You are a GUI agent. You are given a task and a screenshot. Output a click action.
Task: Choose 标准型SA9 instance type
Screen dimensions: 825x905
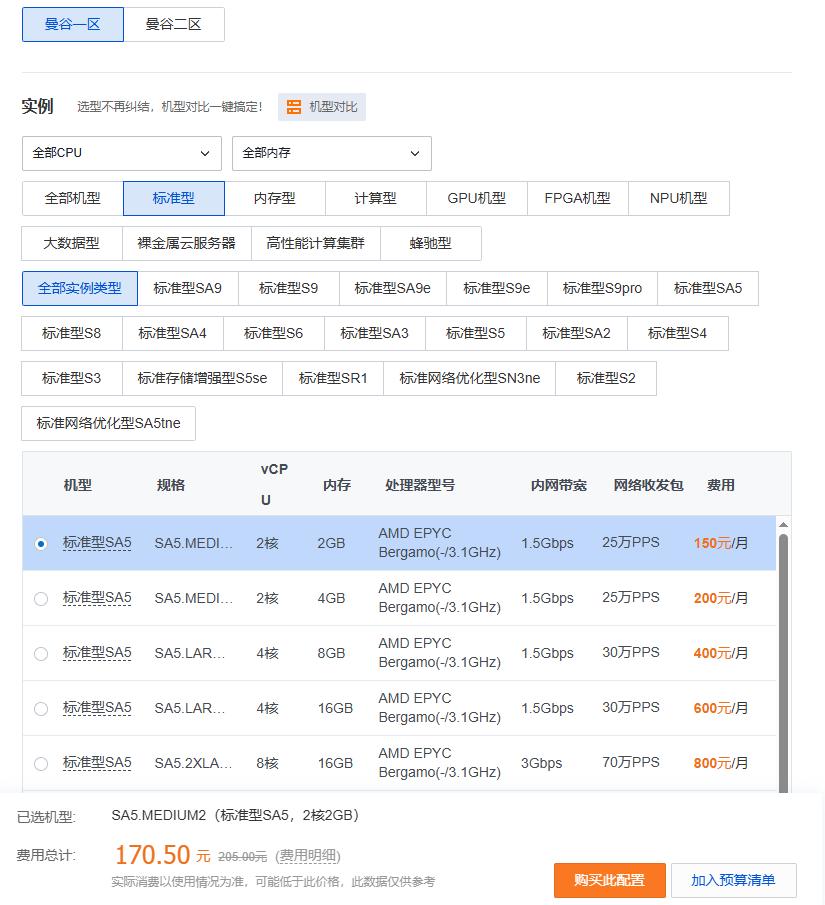188,288
